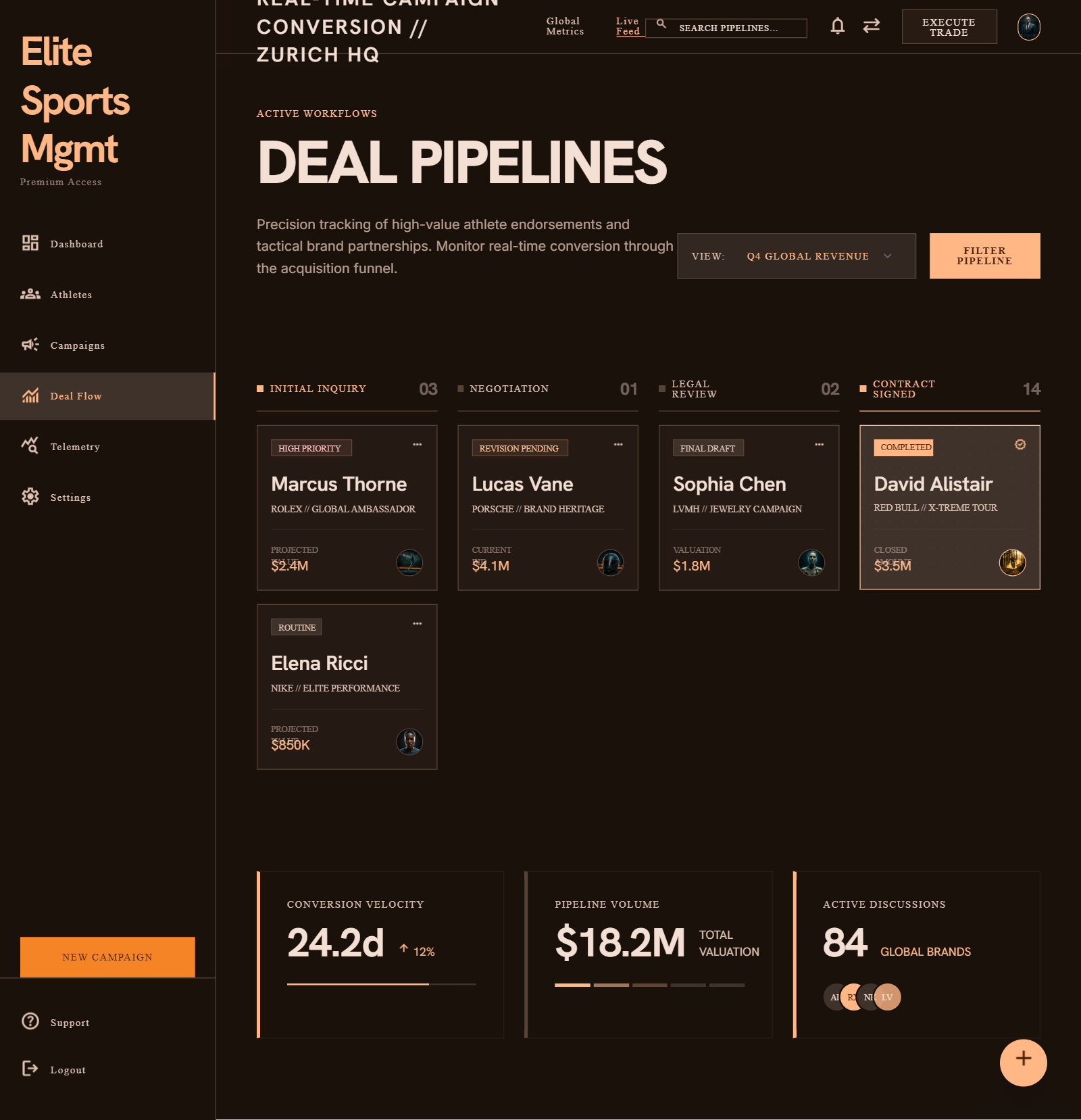Click the first Pipeline Volume segment
Screen dimensions: 1081x1120
(572, 985)
